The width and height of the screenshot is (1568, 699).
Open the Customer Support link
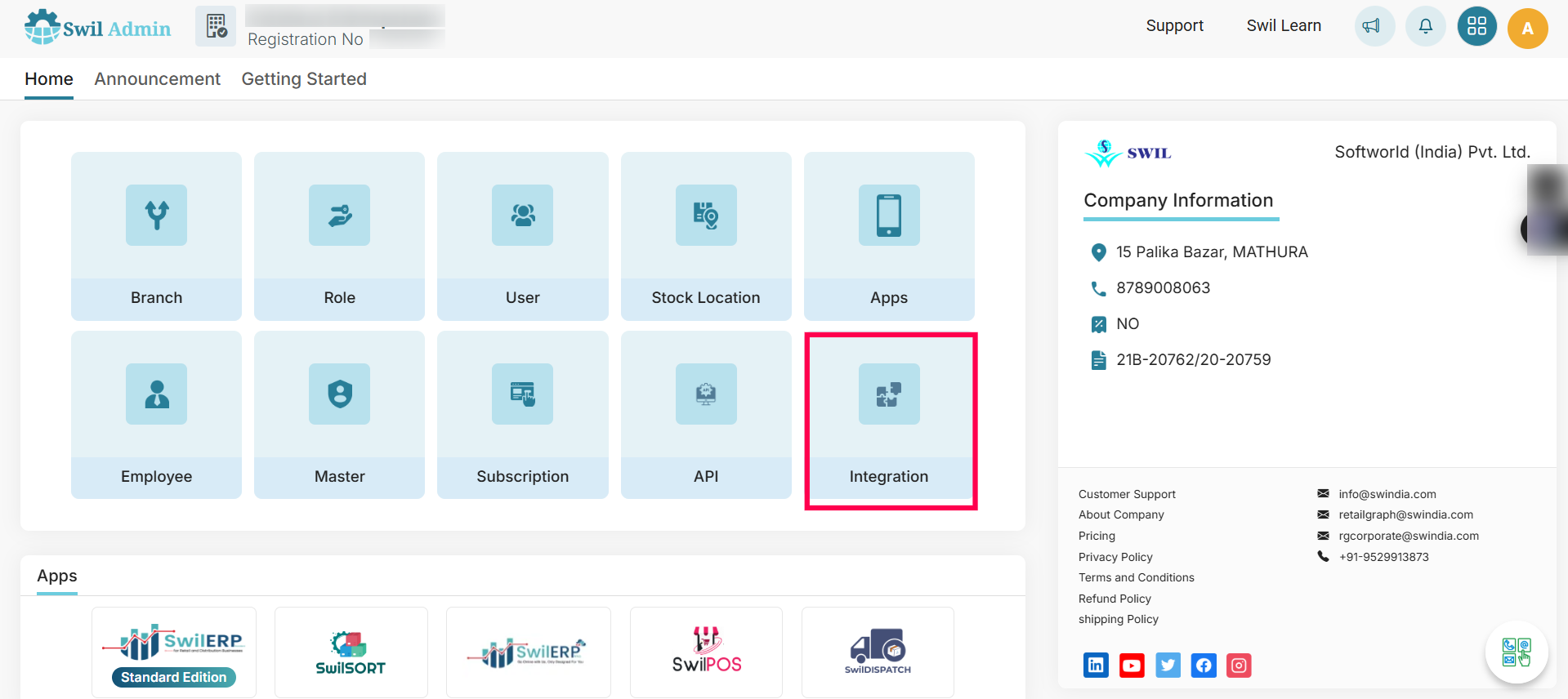tap(1127, 494)
